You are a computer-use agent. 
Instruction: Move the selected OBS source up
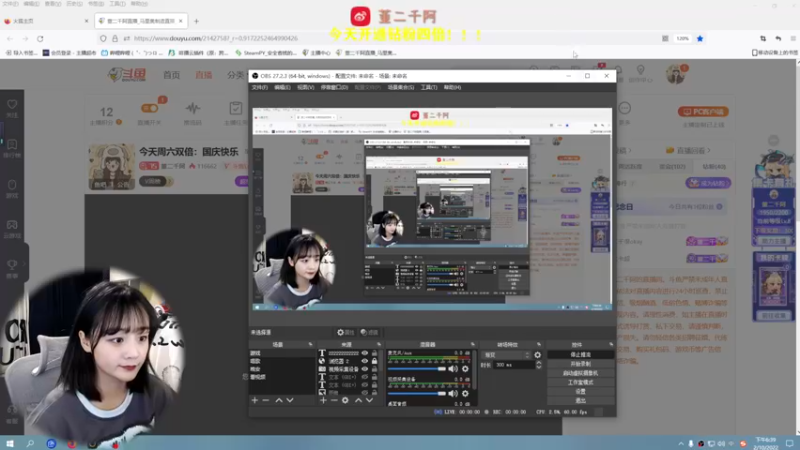click(358, 401)
